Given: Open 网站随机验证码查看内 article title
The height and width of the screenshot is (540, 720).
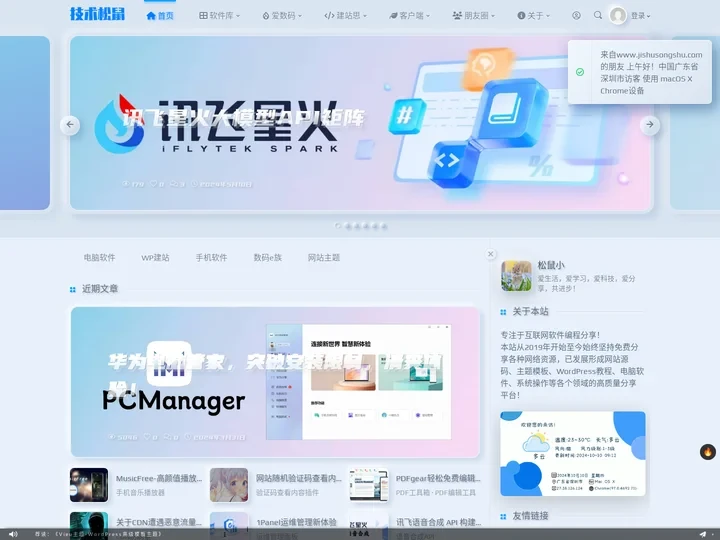Looking at the screenshot, I should pyautogui.click(x=298, y=478).
